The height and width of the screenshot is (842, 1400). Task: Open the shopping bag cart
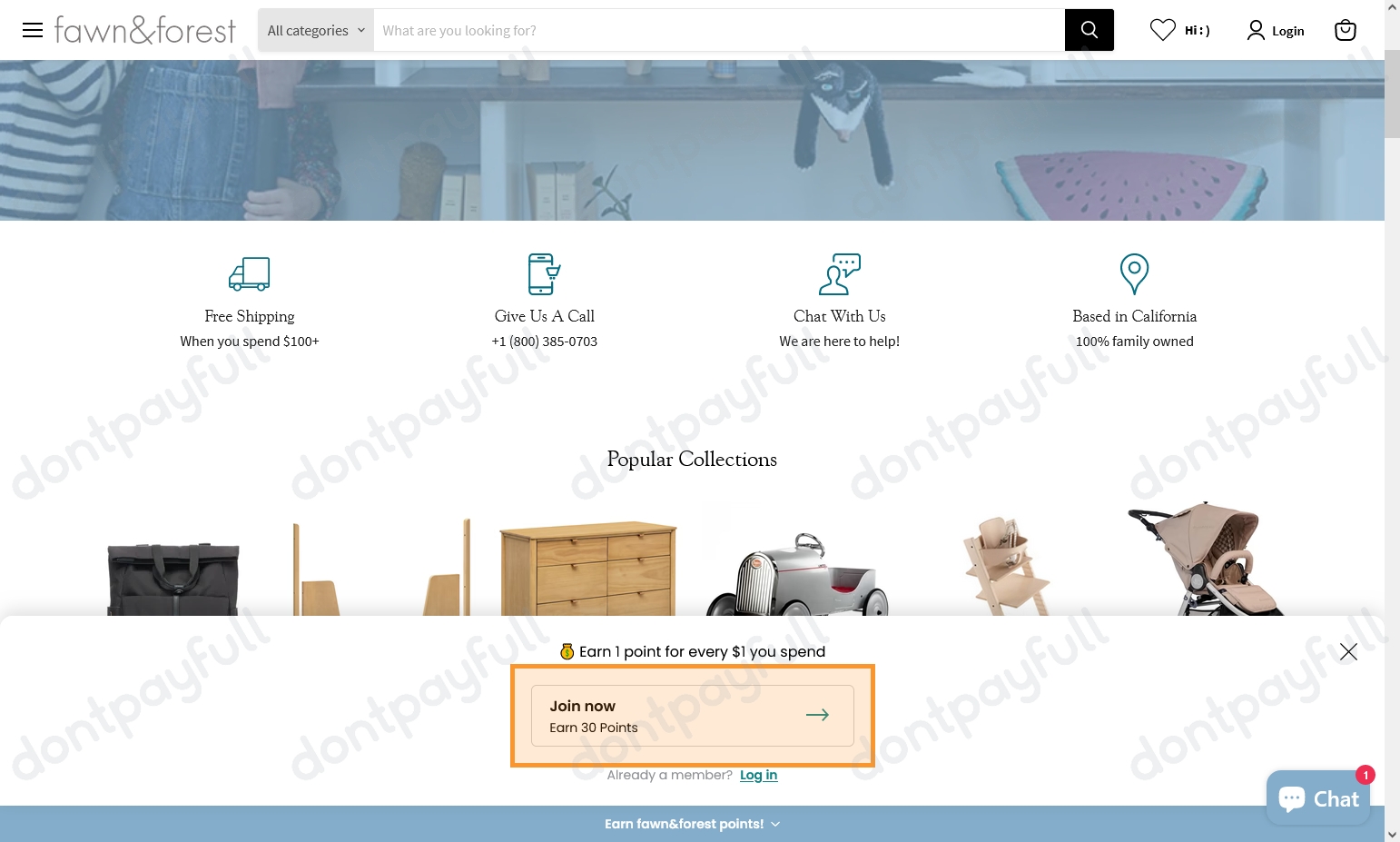(x=1345, y=30)
